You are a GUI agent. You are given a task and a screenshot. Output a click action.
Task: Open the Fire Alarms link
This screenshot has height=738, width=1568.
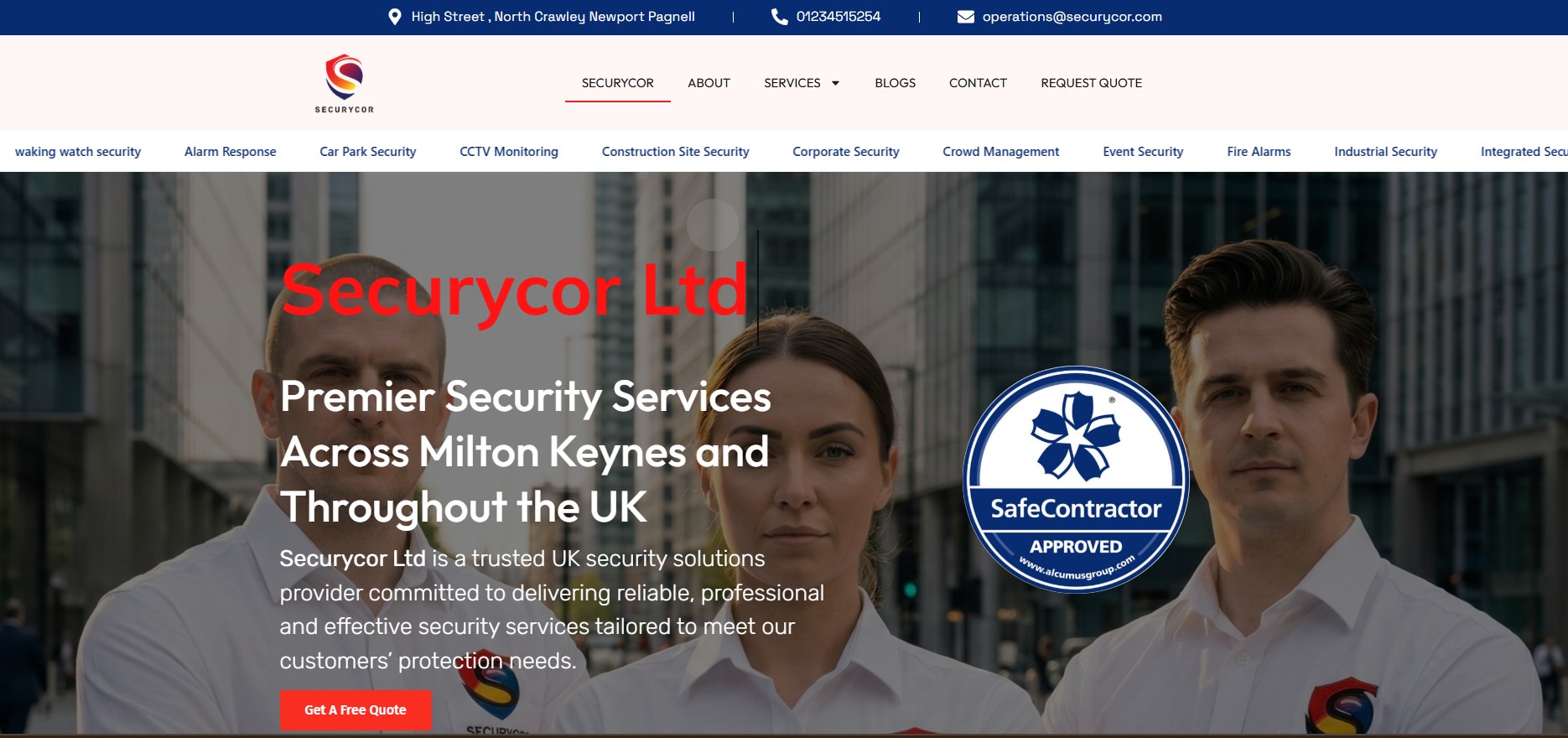coord(1259,152)
